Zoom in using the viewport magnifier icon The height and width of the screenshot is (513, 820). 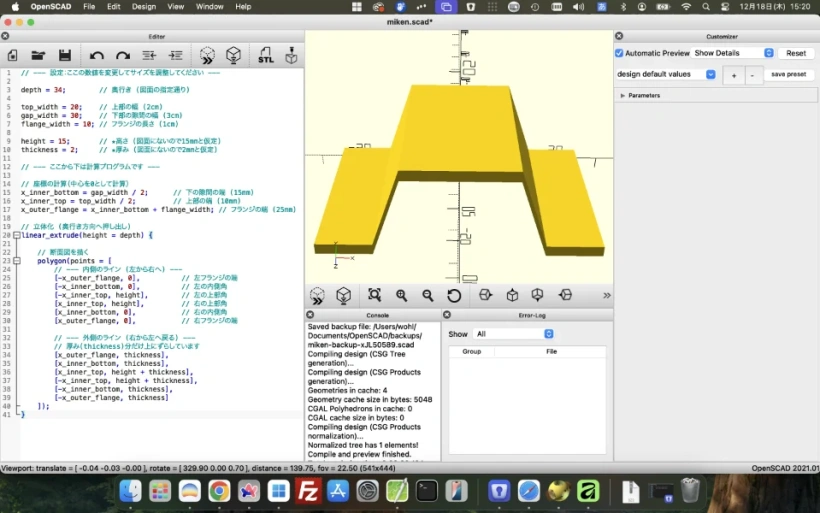(x=401, y=295)
